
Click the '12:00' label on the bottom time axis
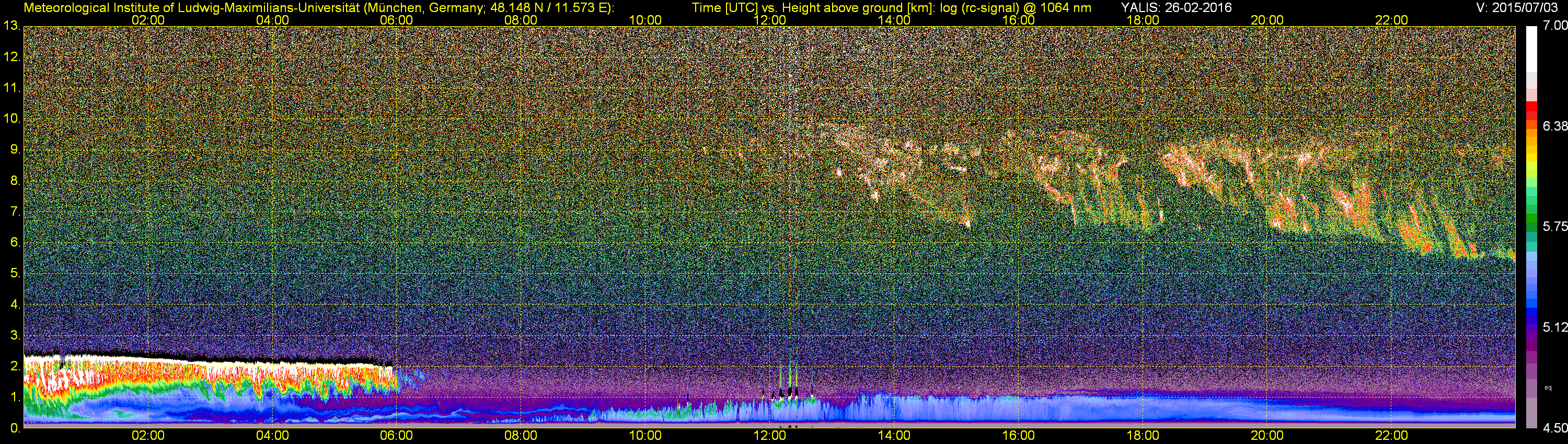pyautogui.click(x=769, y=436)
